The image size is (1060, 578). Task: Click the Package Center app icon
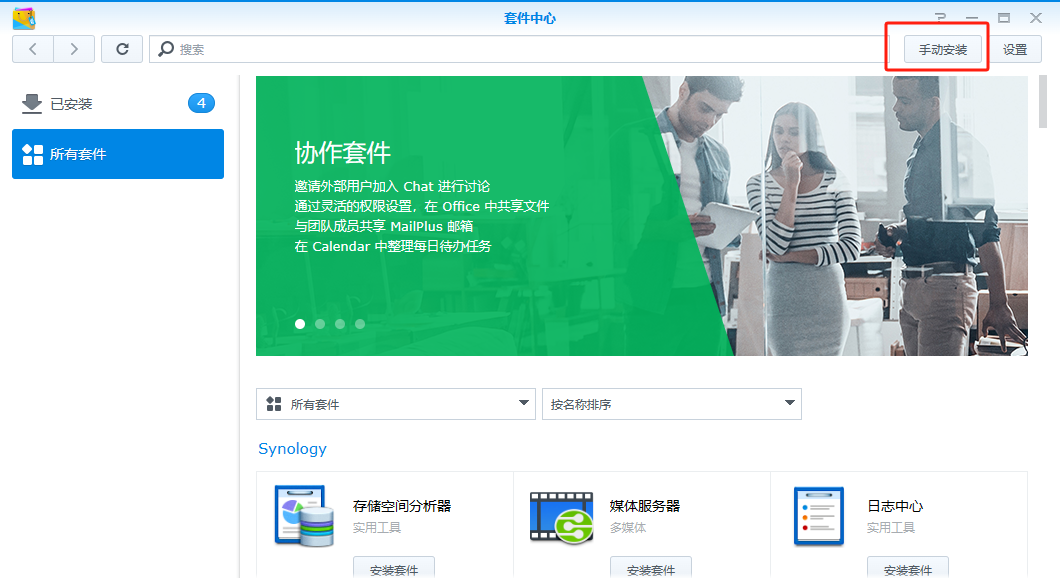[x=24, y=18]
